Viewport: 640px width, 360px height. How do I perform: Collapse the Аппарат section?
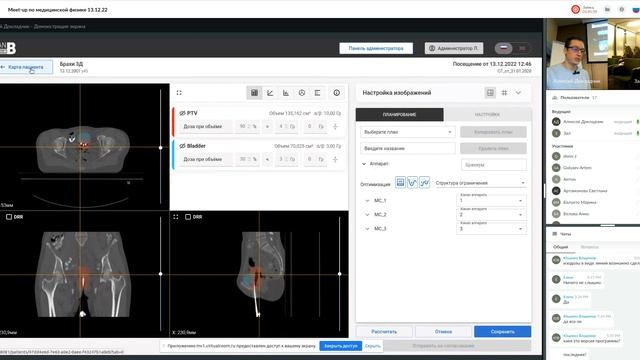pyautogui.click(x=364, y=164)
